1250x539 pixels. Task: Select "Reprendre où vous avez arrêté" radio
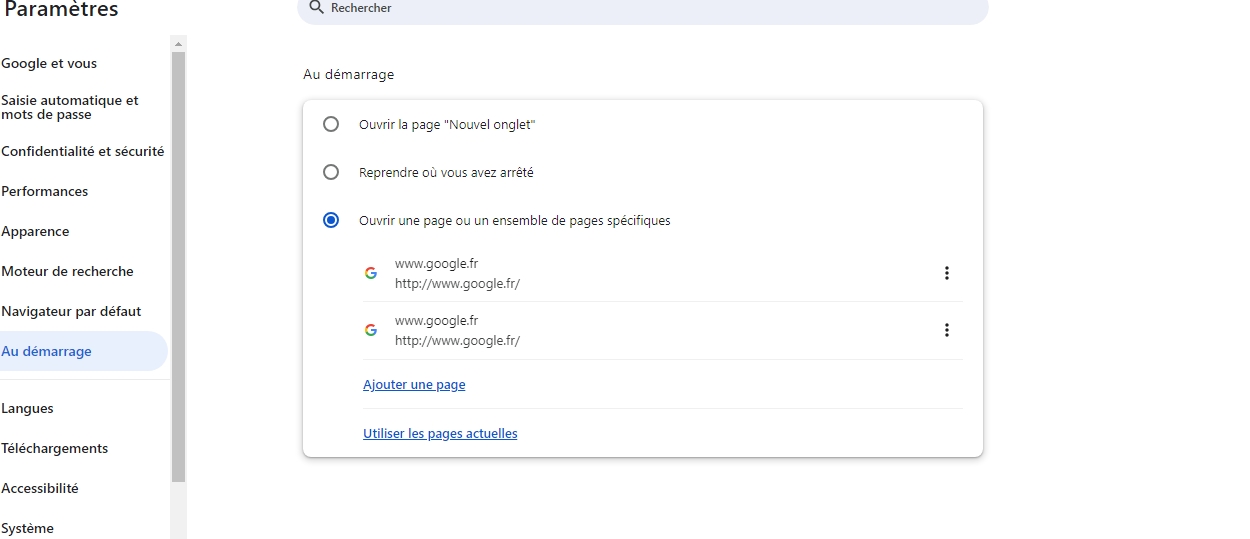point(331,173)
